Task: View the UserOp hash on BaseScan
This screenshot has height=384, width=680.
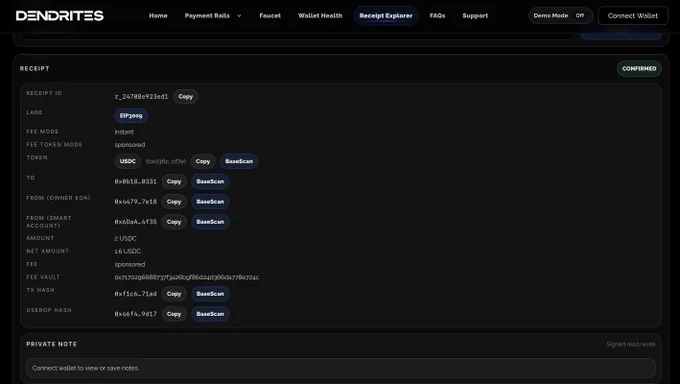Action: (210, 314)
